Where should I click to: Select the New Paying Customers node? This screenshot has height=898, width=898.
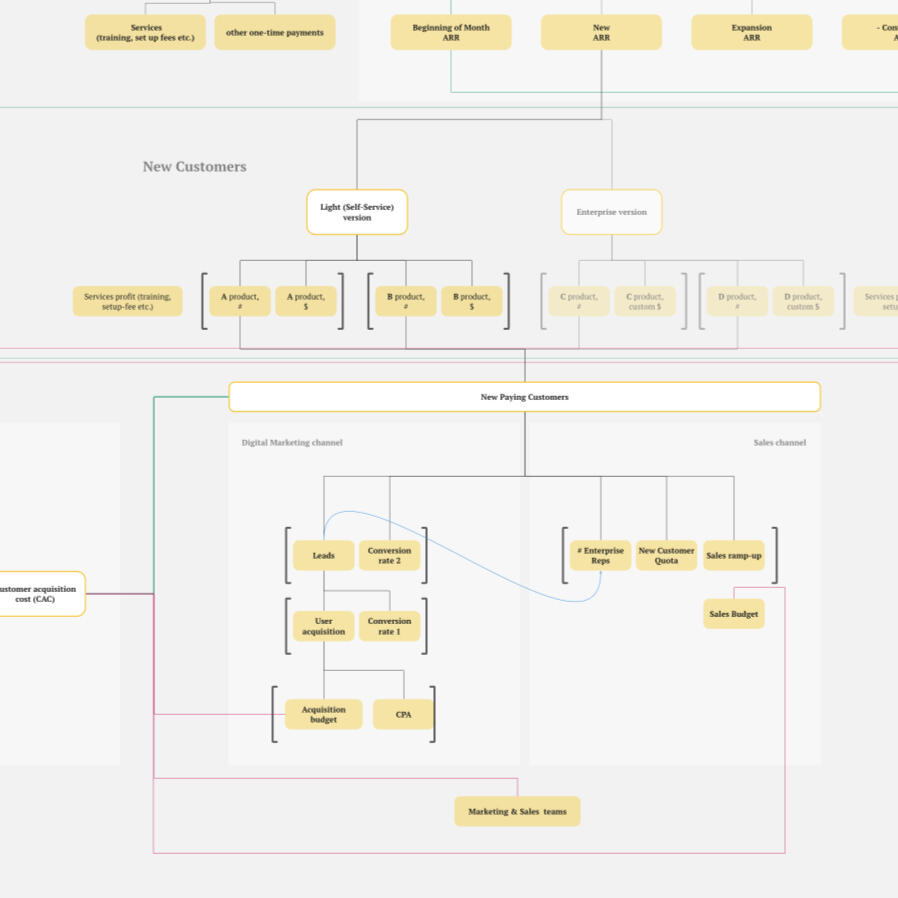pyautogui.click(x=524, y=397)
